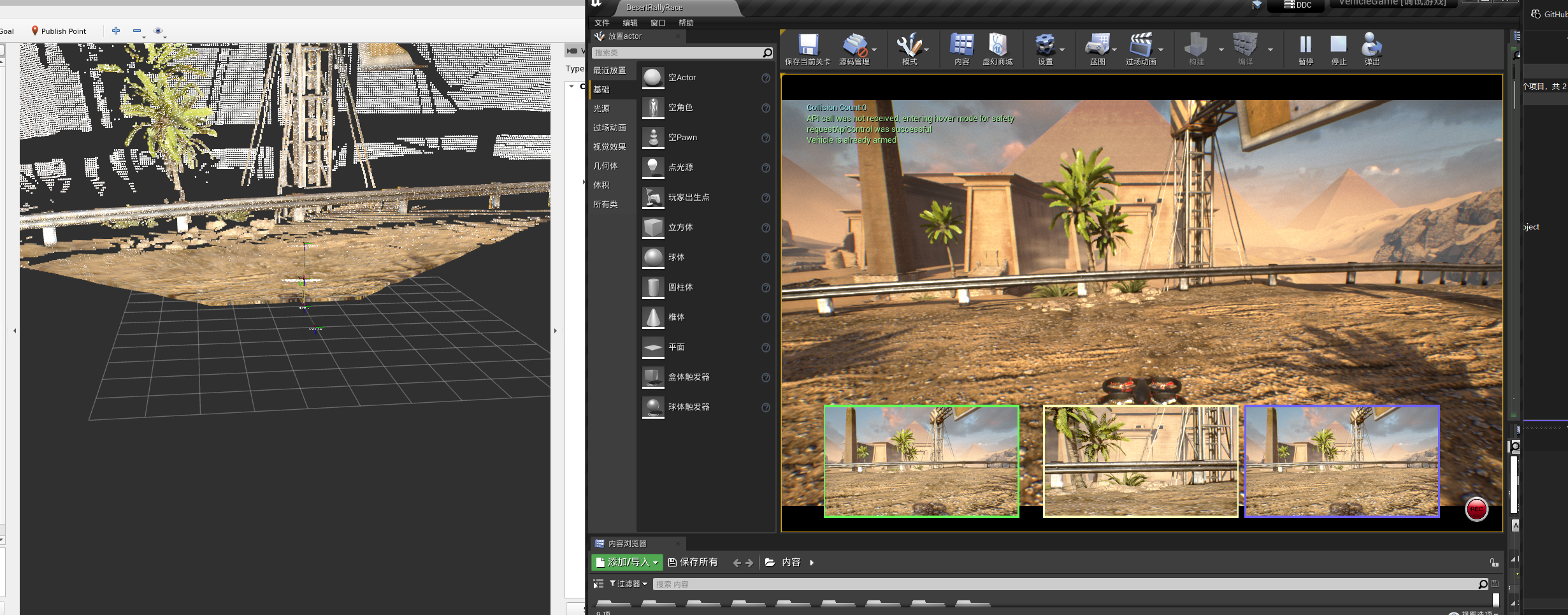
Task: Open the Edit (编辑) menu
Action: [x=630, y=23]
